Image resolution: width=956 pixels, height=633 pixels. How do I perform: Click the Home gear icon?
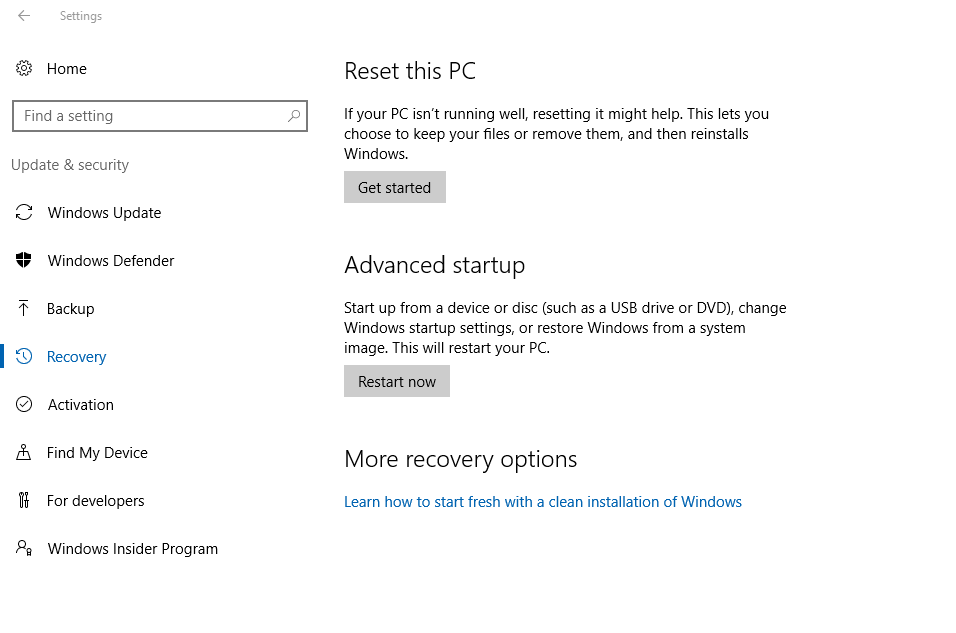pyautogui.click(x=24, y=69)
